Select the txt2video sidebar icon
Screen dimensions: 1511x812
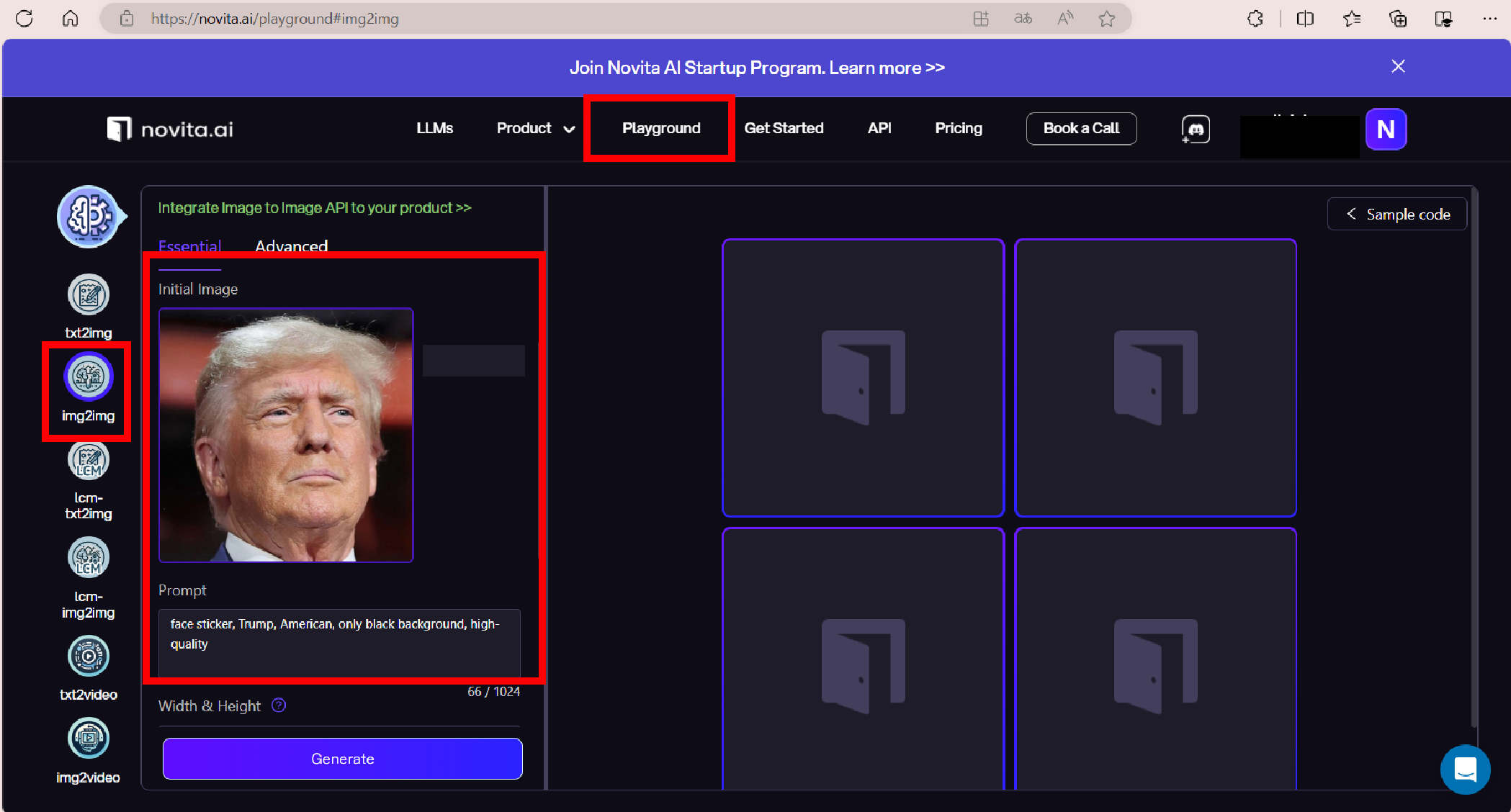tap(89, 656)
